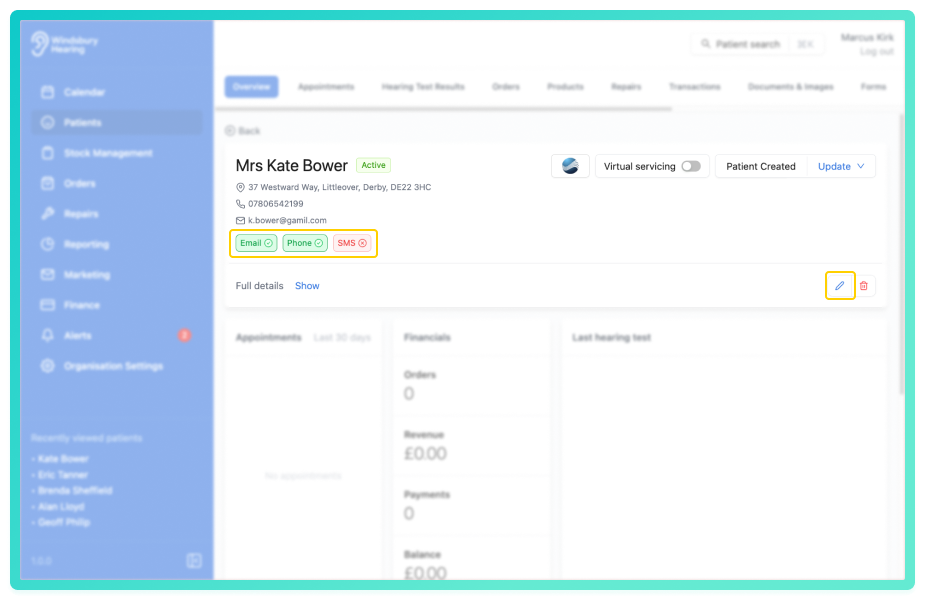Image resolution: width=925 pixels, height=600 pixels.
Task: Switch to Hearing Test Results tab
Action: [x=423, y=87]
